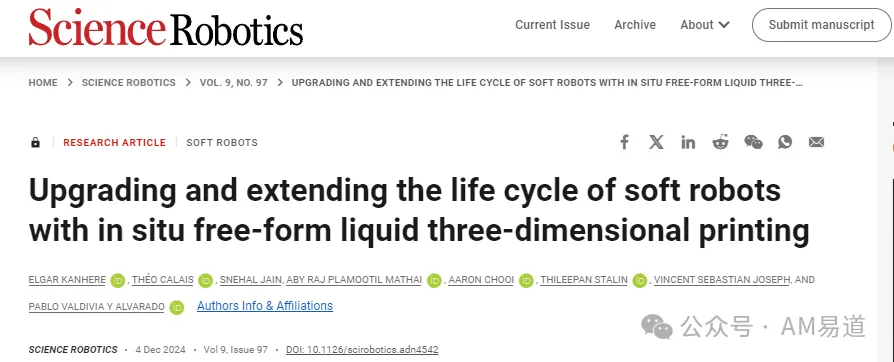The width and height of the screenshot is (894, 362).
Task: Open the DOI link
Action: tap(362, 349)
